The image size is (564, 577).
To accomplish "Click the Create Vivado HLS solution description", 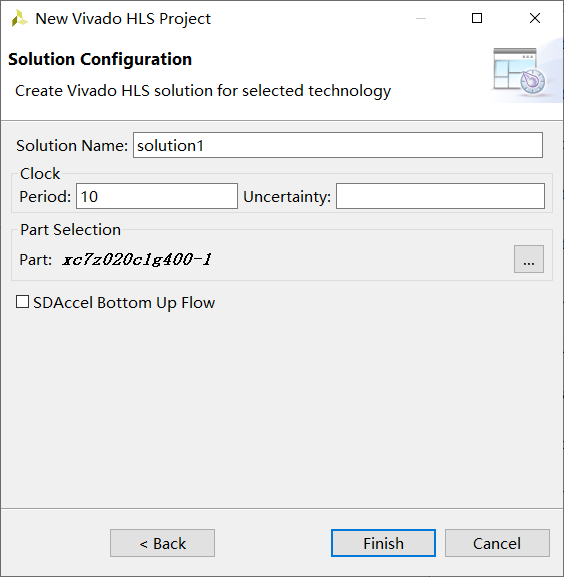I will click(203, 91).
